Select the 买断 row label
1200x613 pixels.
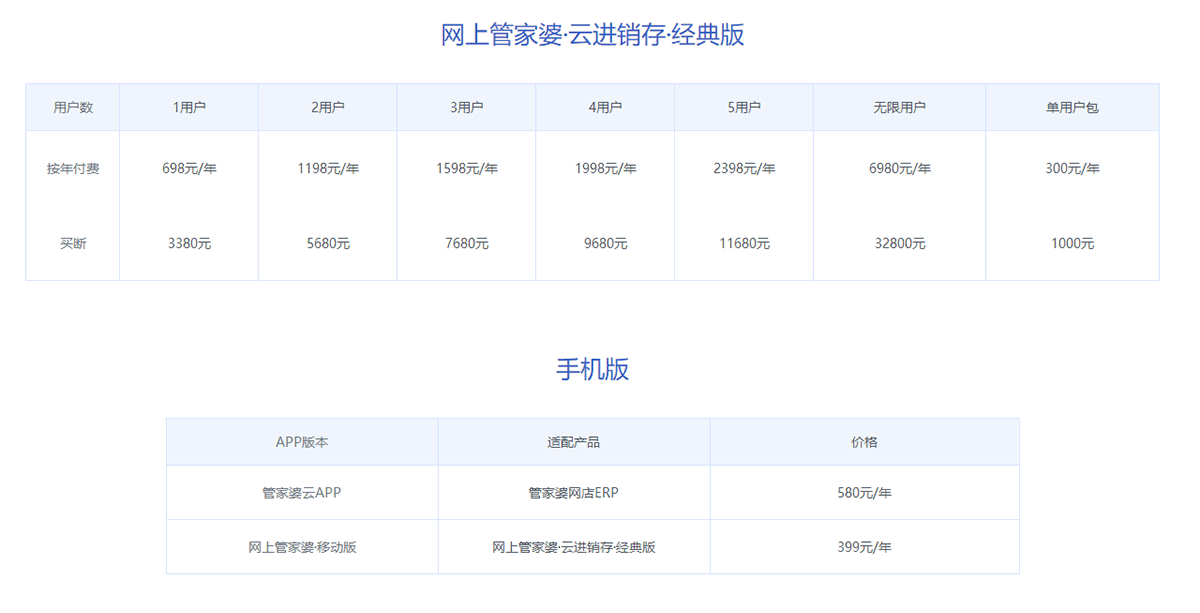[x=73, y=243]
